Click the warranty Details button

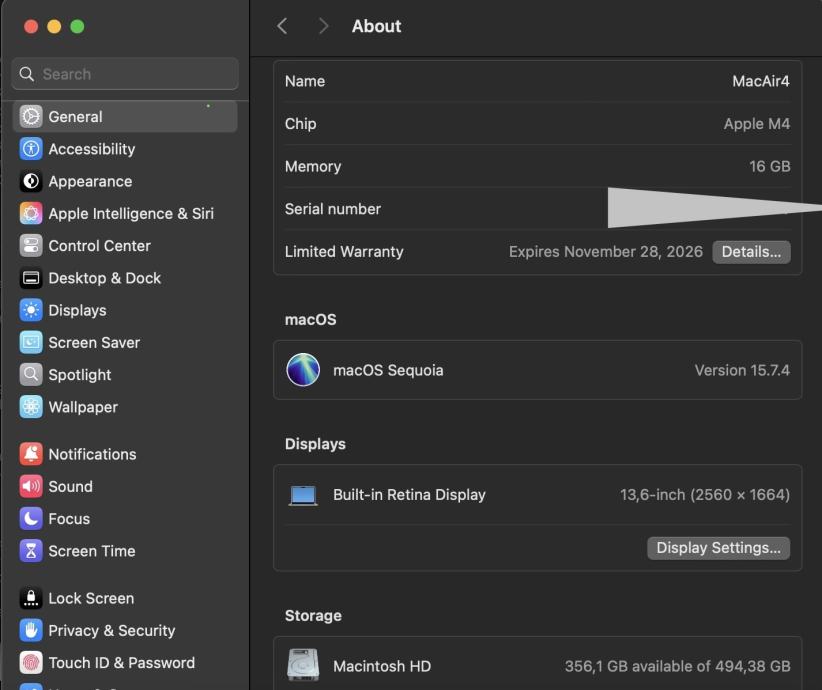click(x=751, y=252)
